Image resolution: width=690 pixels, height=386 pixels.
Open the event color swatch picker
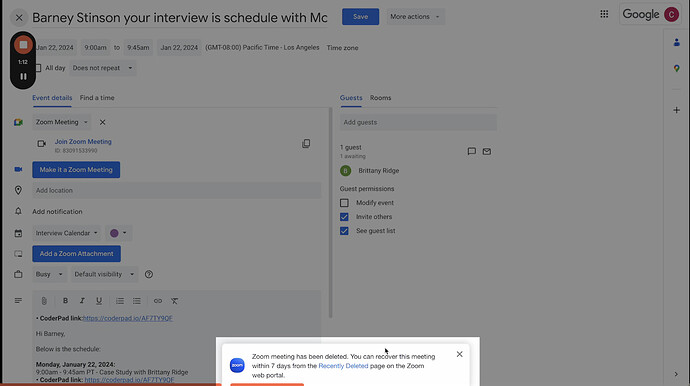coord(118,233)
